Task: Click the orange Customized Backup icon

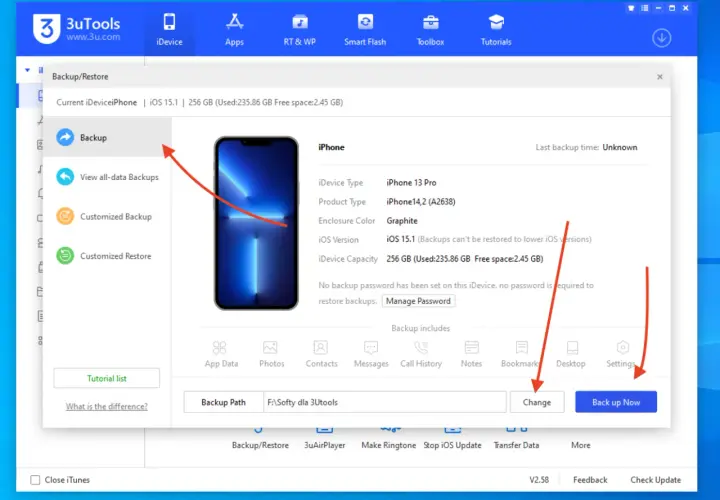Action: [65, 216]
